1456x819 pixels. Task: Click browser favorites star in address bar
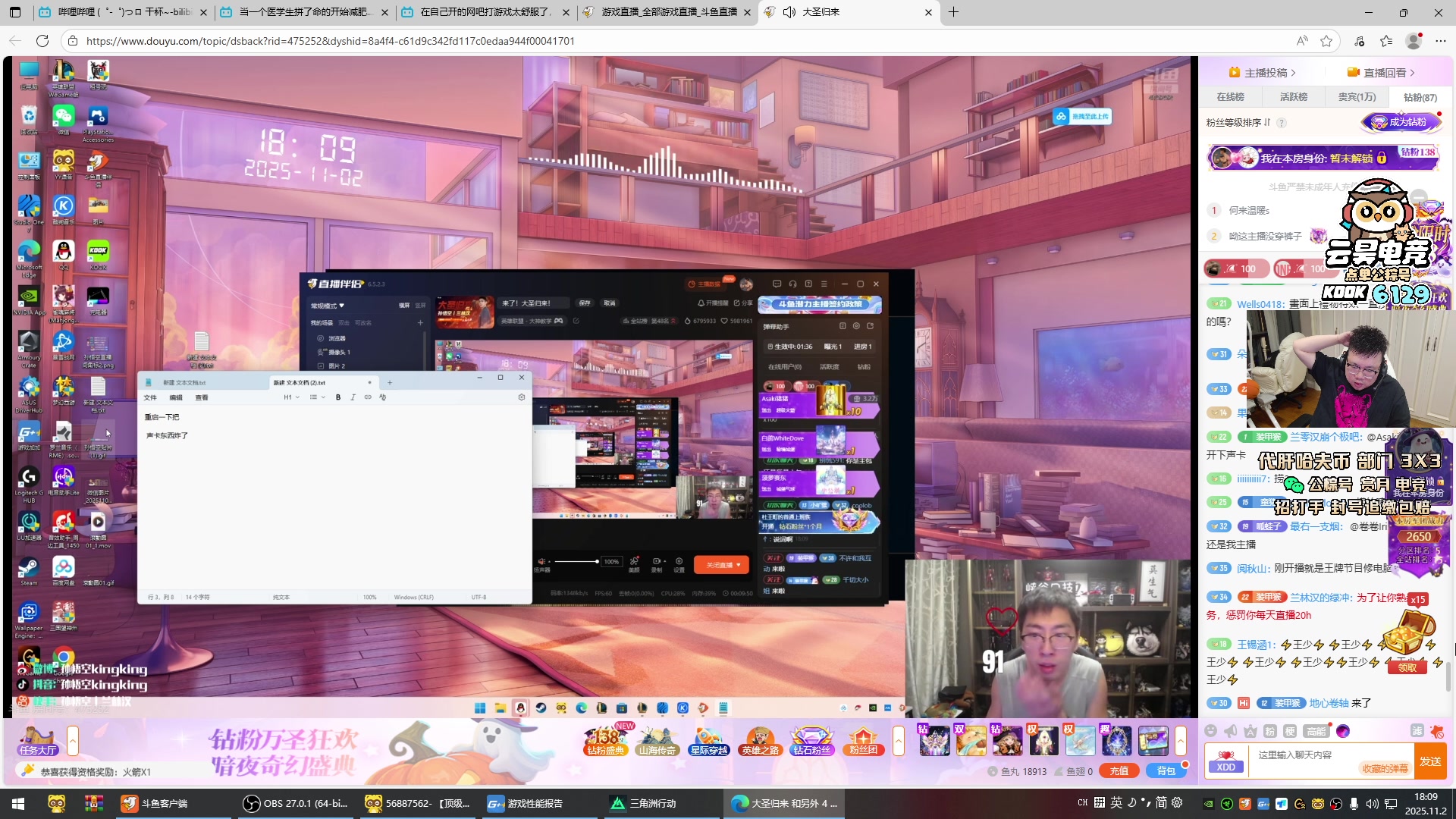pyautogui.click(x=1326, y=41)
